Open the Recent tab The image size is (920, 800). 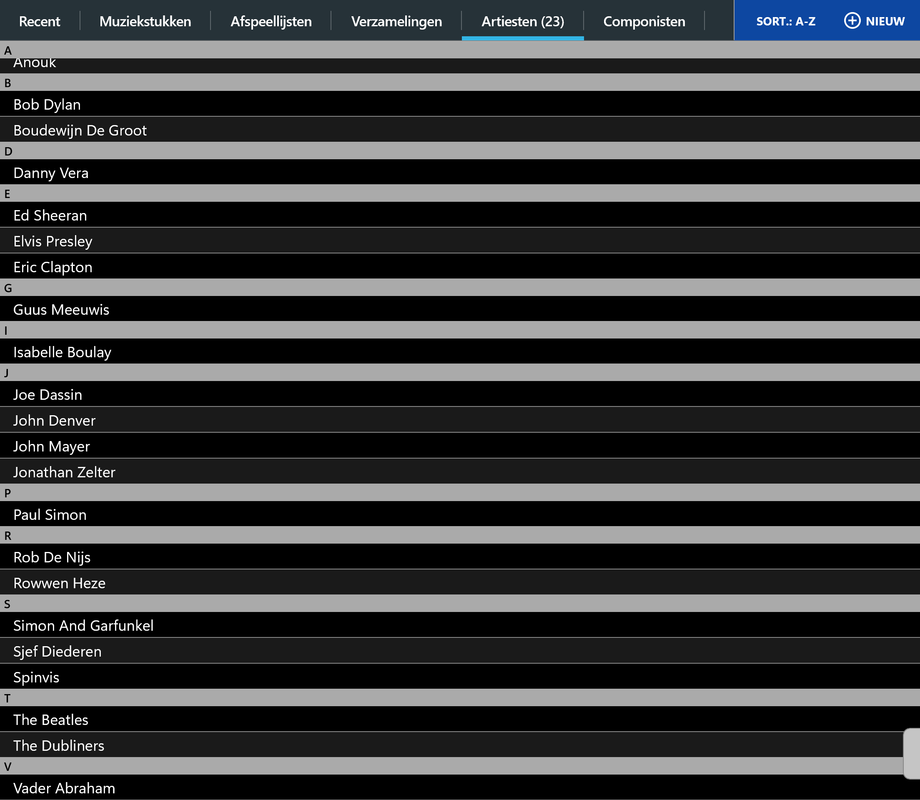tap(39, 21)
